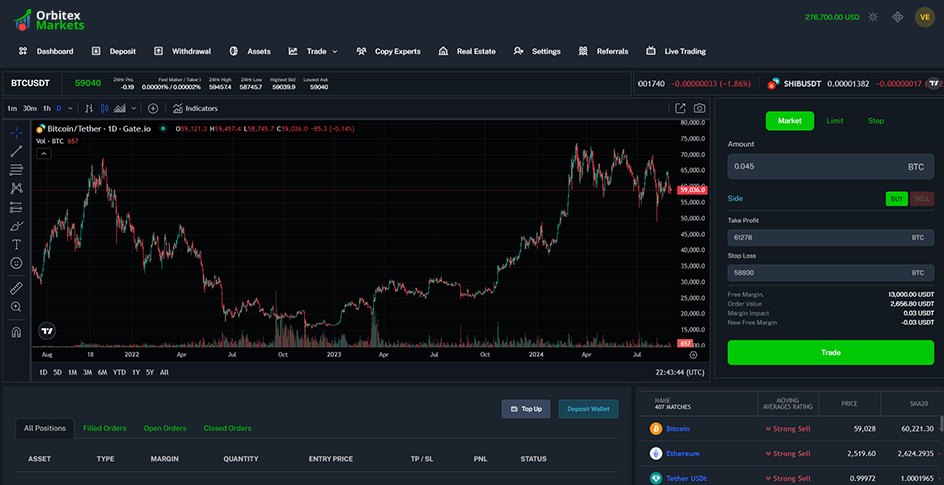Image resolution: width=944 pixels, height=485 pixels.
Task: Take a chart snapshot with camera icon
Action: (x=700, y=108)
